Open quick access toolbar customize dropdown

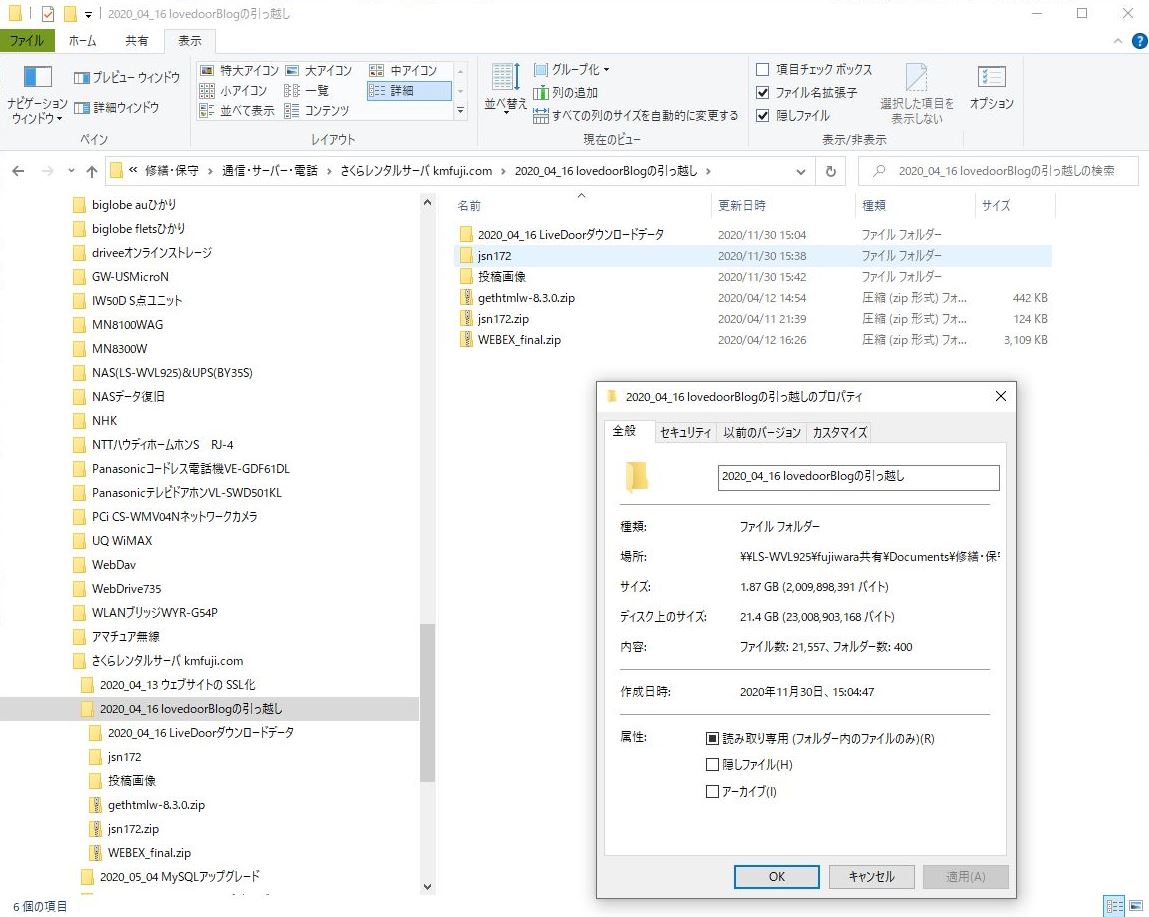pyautogui.click(x=88, y=14)
